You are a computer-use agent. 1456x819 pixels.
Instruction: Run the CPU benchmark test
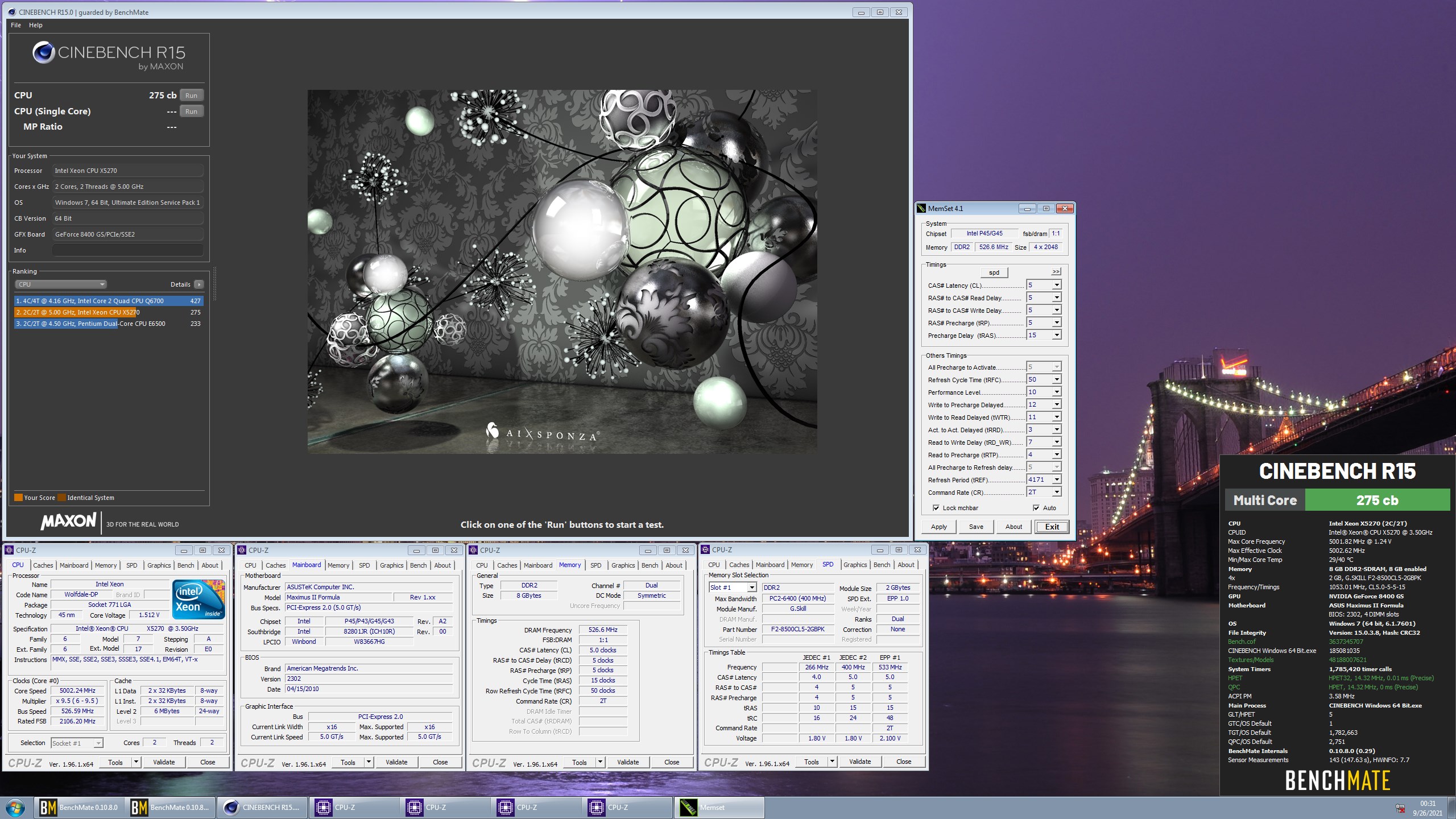(x=191, y=96)
